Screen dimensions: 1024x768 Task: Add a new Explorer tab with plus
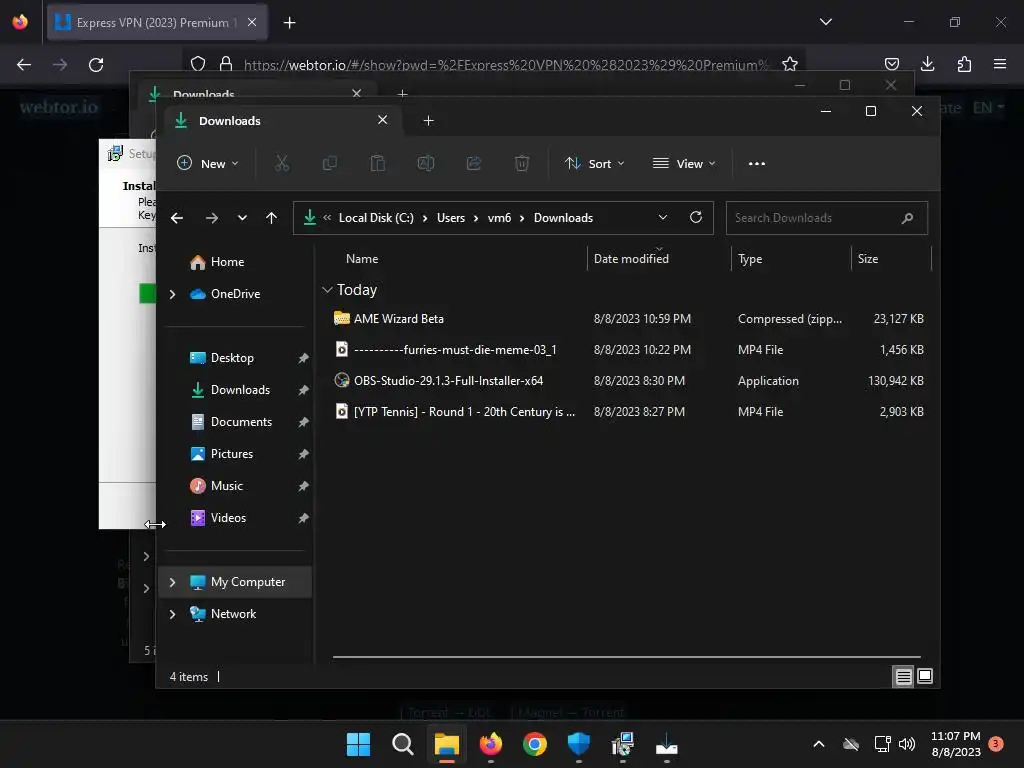pyautogui.click(x=428, y=121)
